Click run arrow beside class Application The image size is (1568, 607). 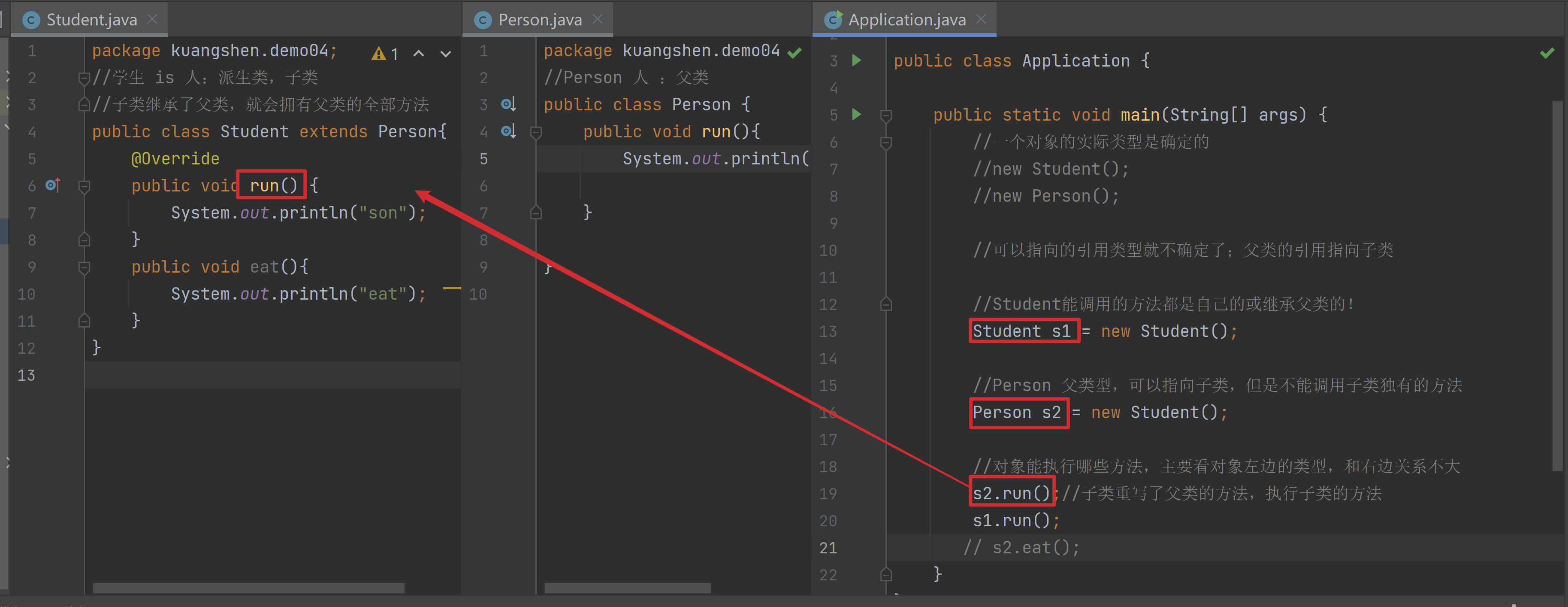[x=856, y=60]
